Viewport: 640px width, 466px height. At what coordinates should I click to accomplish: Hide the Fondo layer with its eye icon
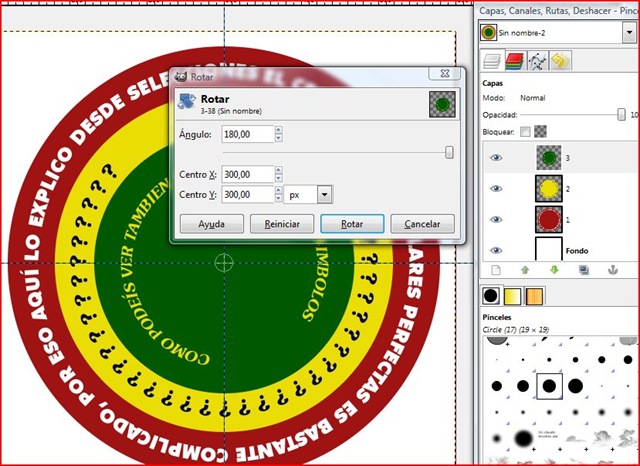[x=496, y=251]
